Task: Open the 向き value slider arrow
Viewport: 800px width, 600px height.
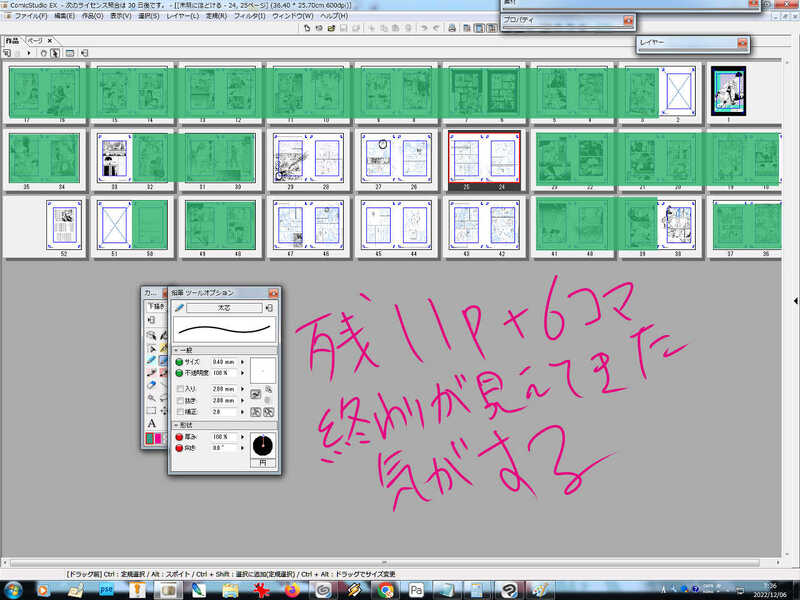Action: click(x=242, y=448)
